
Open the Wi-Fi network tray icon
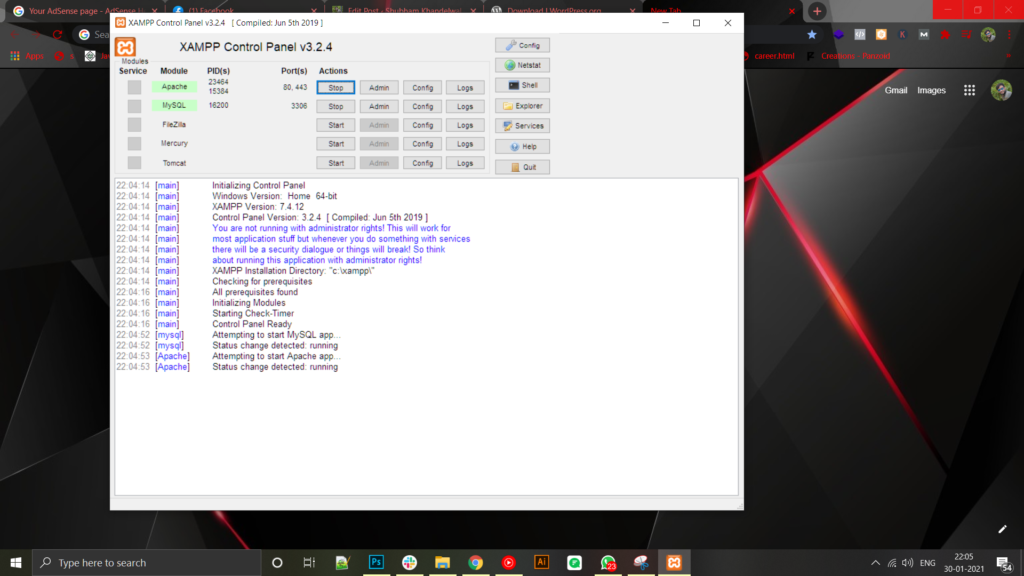coord(891,562)
